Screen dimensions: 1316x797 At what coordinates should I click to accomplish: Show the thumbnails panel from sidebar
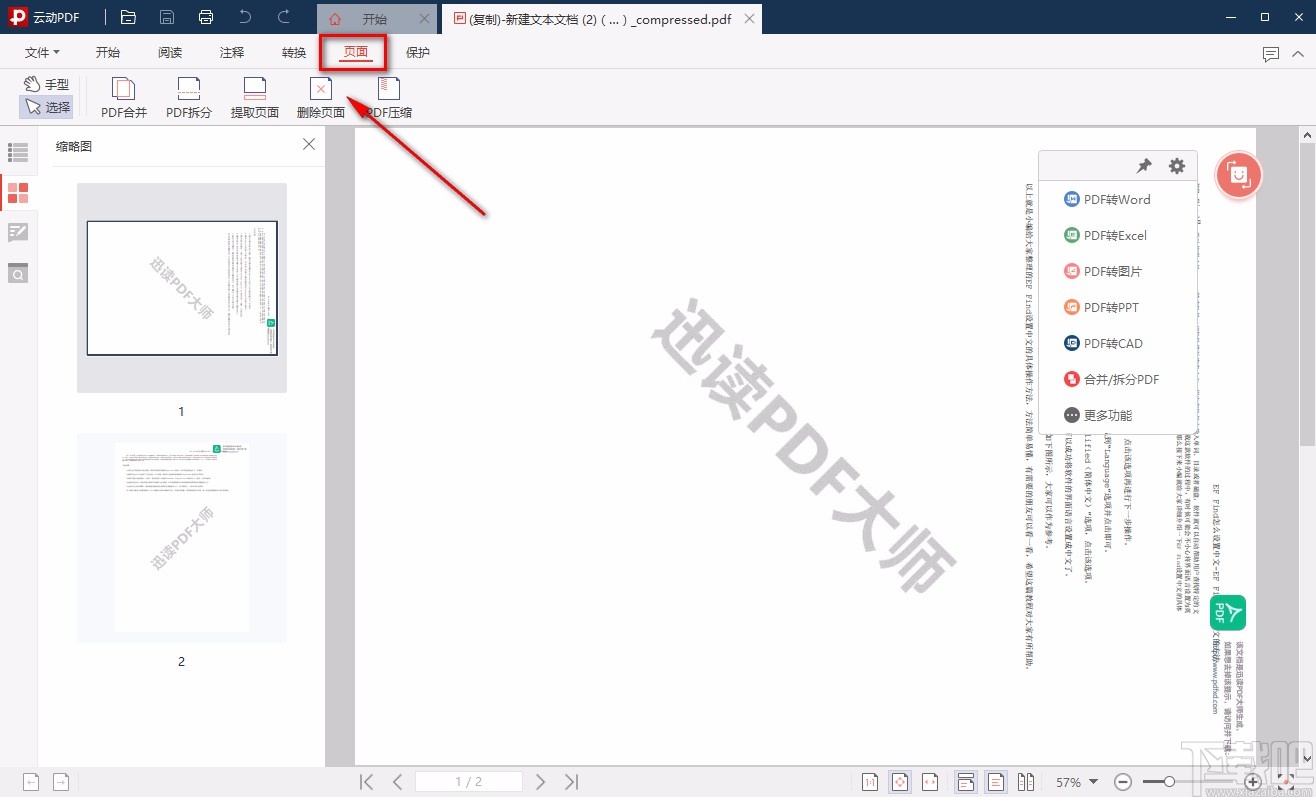18,193
